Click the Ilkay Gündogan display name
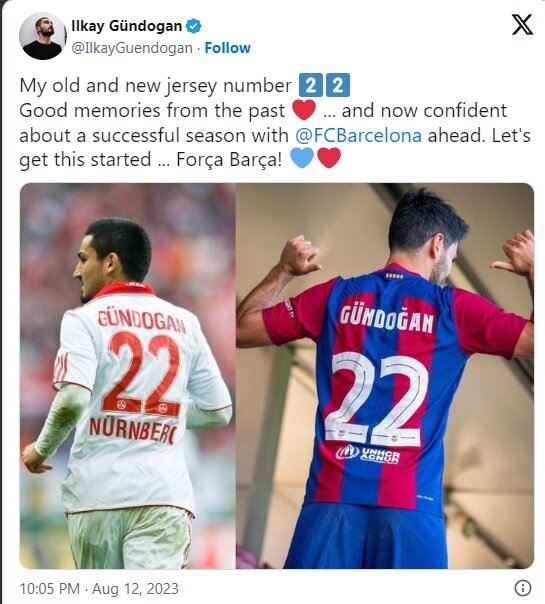The image size is (545, 604). pyautogui.click(x=127, y=26)
